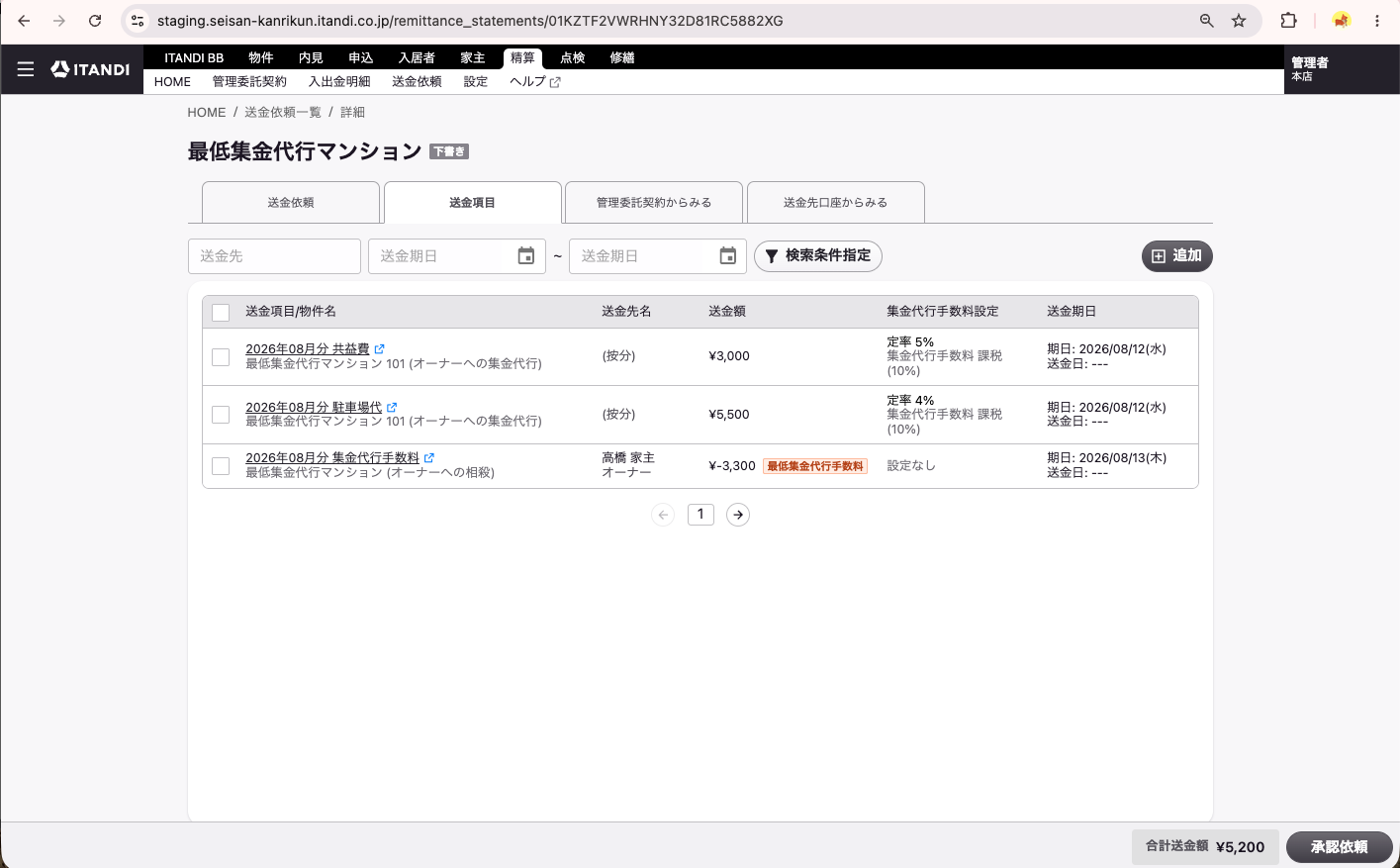Click the 追加 button
Screen dimensions: 1400x868
[x=1176, y=256]
